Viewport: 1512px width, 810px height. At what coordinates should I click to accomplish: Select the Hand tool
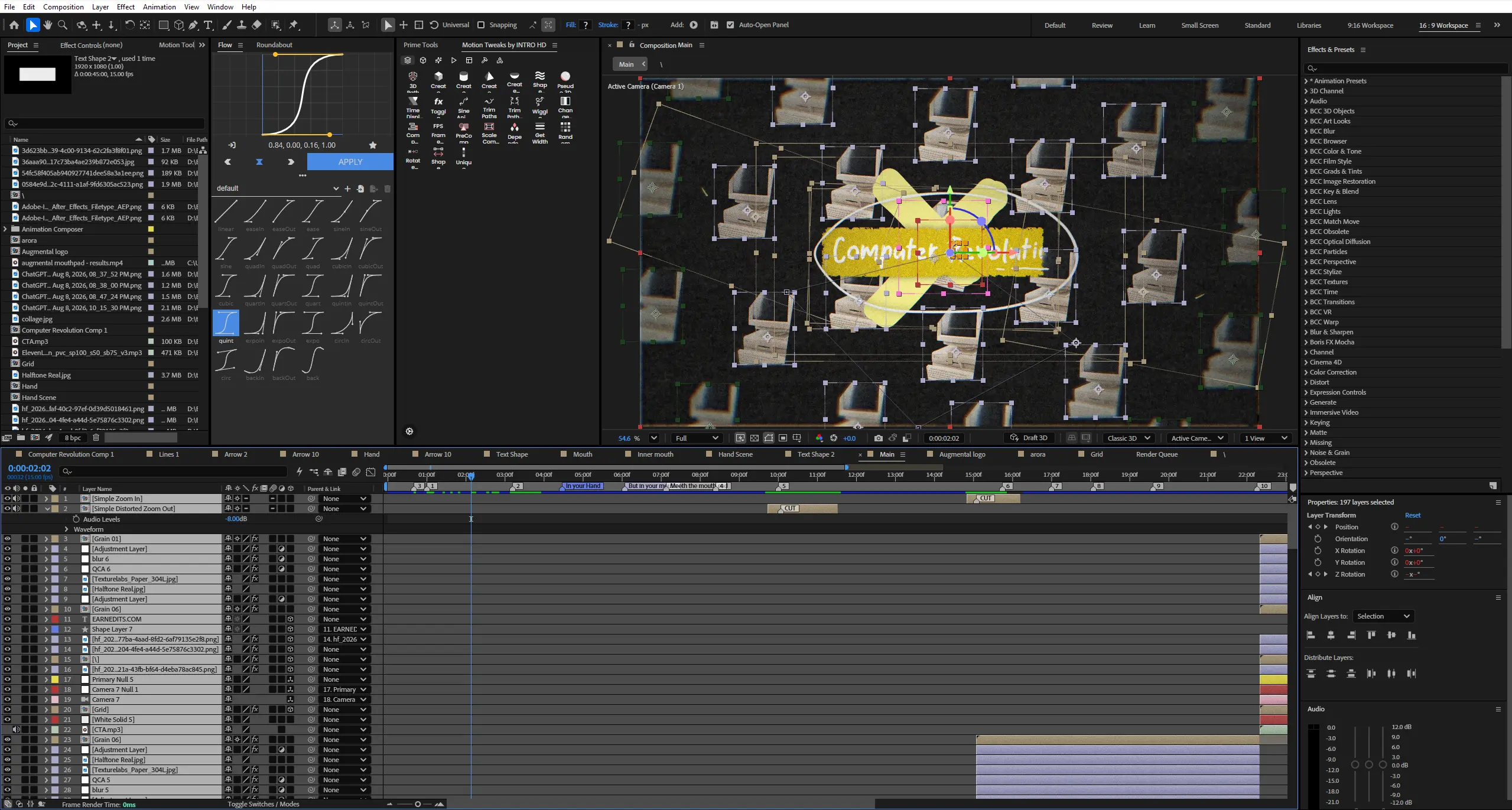pyautogui.click(x=47, y=25)
